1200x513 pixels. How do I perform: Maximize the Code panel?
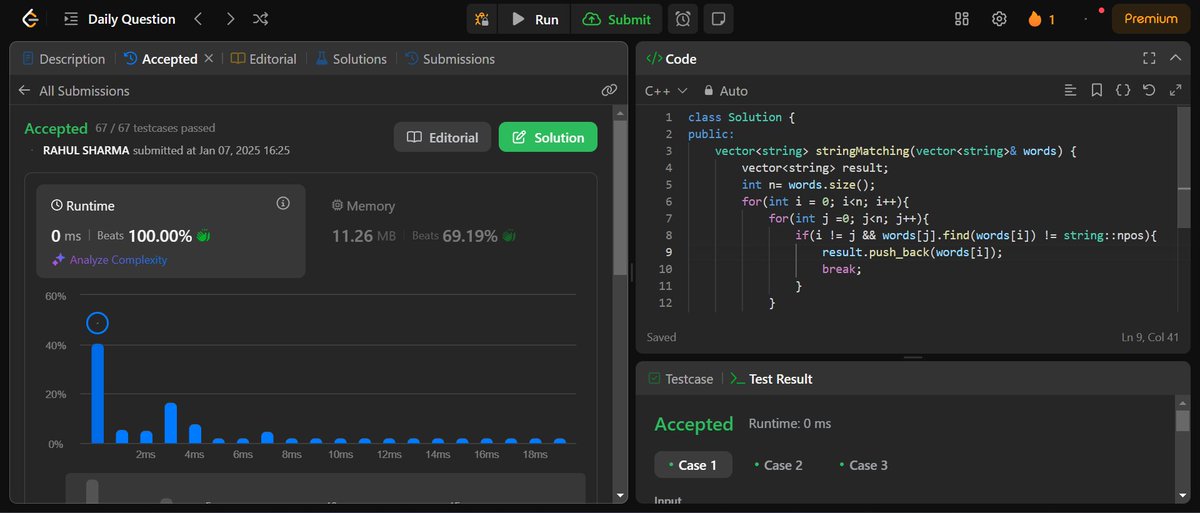pos(1149,59)
